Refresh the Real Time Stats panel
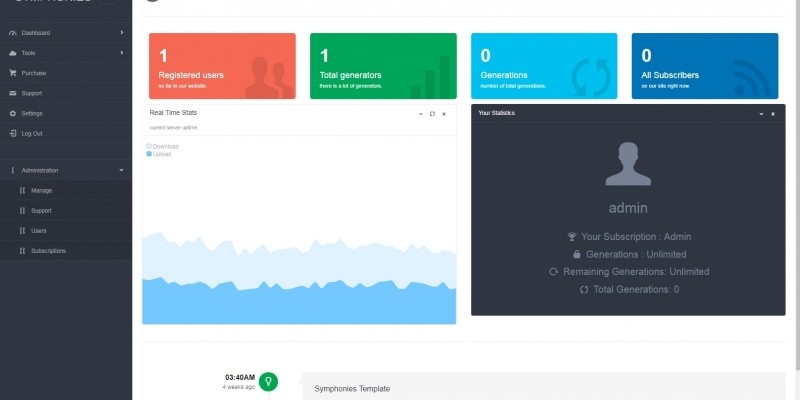 (x=432, y=114)
